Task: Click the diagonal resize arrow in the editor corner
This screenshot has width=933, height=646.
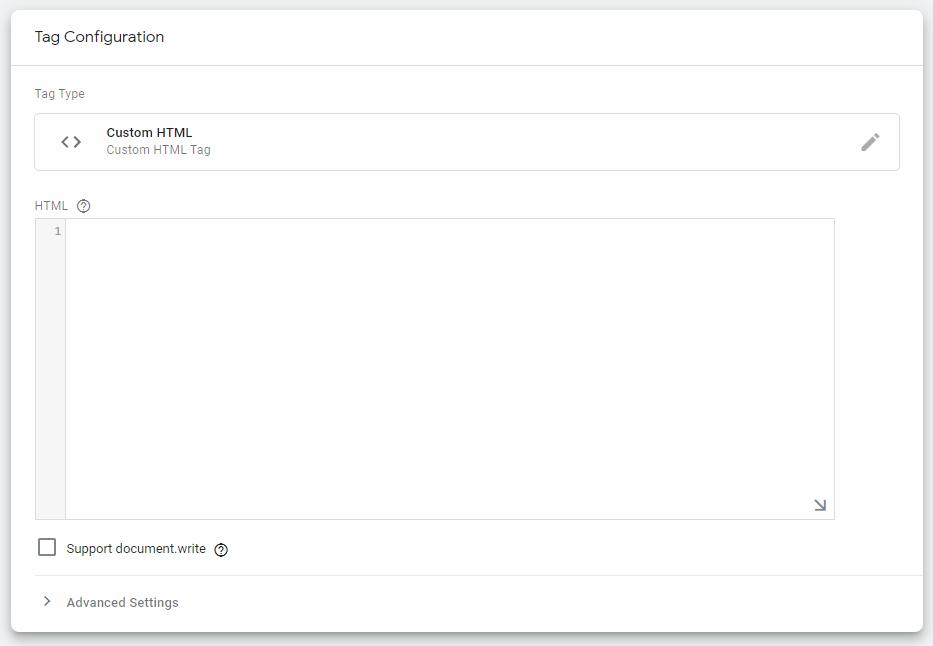Action: pos(819,506)
